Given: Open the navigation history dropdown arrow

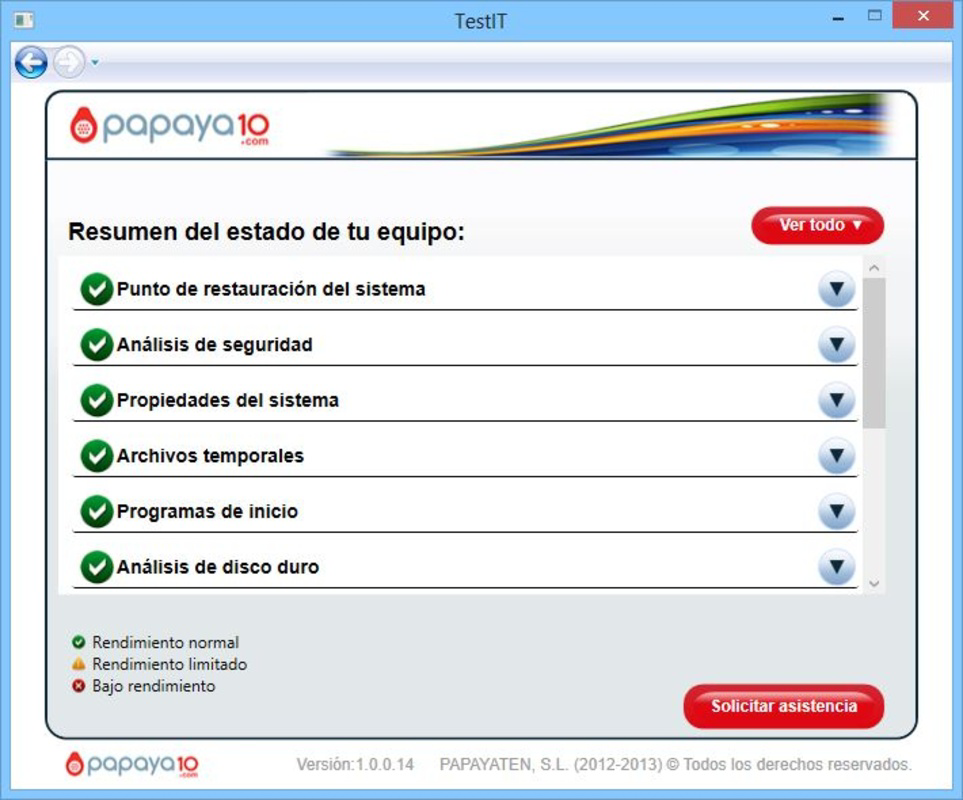Looking at the screenshot, I should pos(95,62).
